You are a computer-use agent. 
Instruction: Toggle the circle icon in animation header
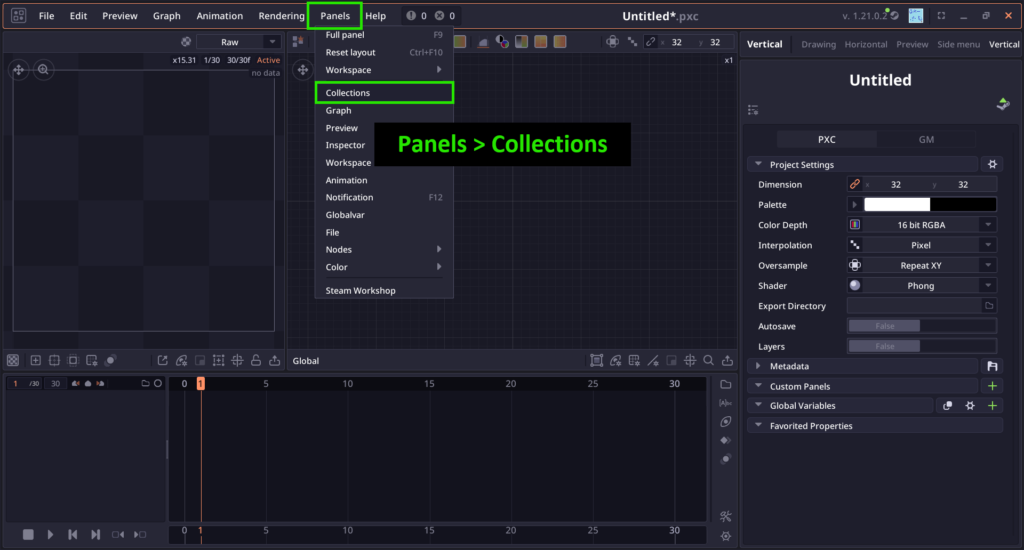click(157, 383)
